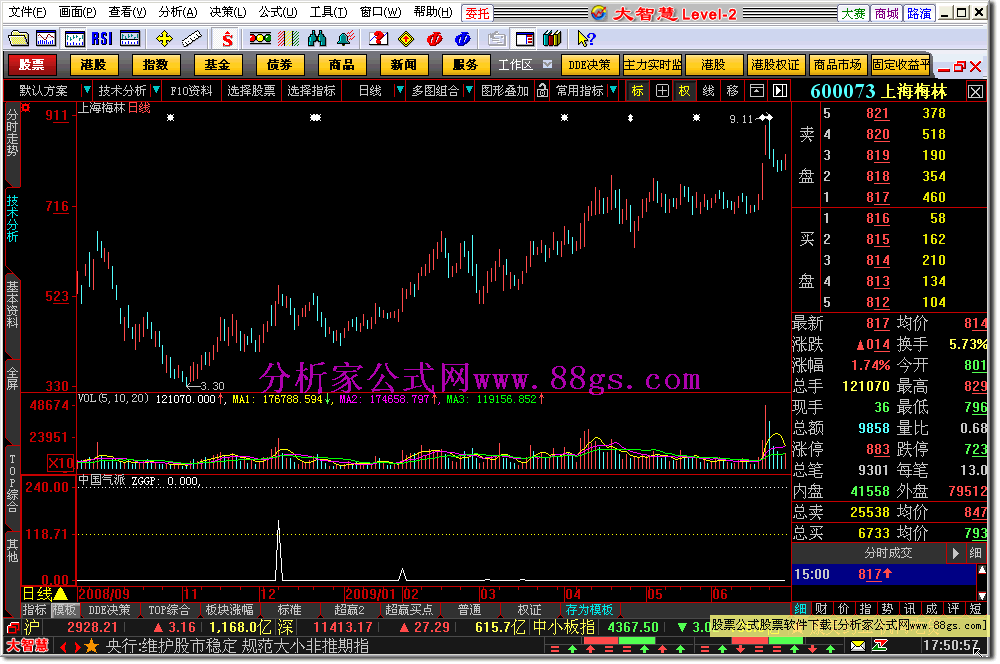Open the 日线 period triangle at chart bottom
Viewport: 1000px width, 664px height.
point(61,594)
